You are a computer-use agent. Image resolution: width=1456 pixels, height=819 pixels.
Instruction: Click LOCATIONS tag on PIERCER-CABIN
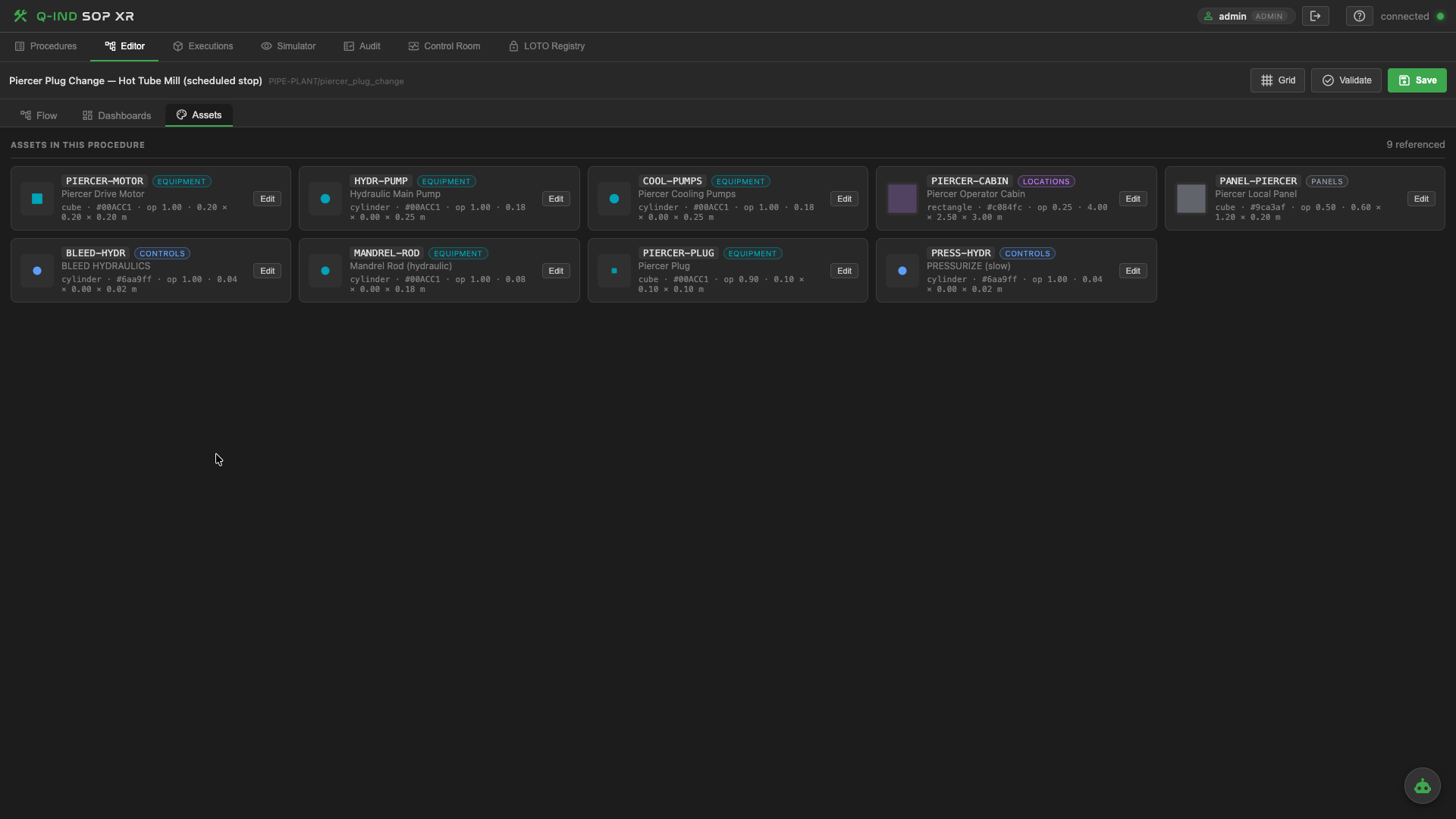point(1046,181)
